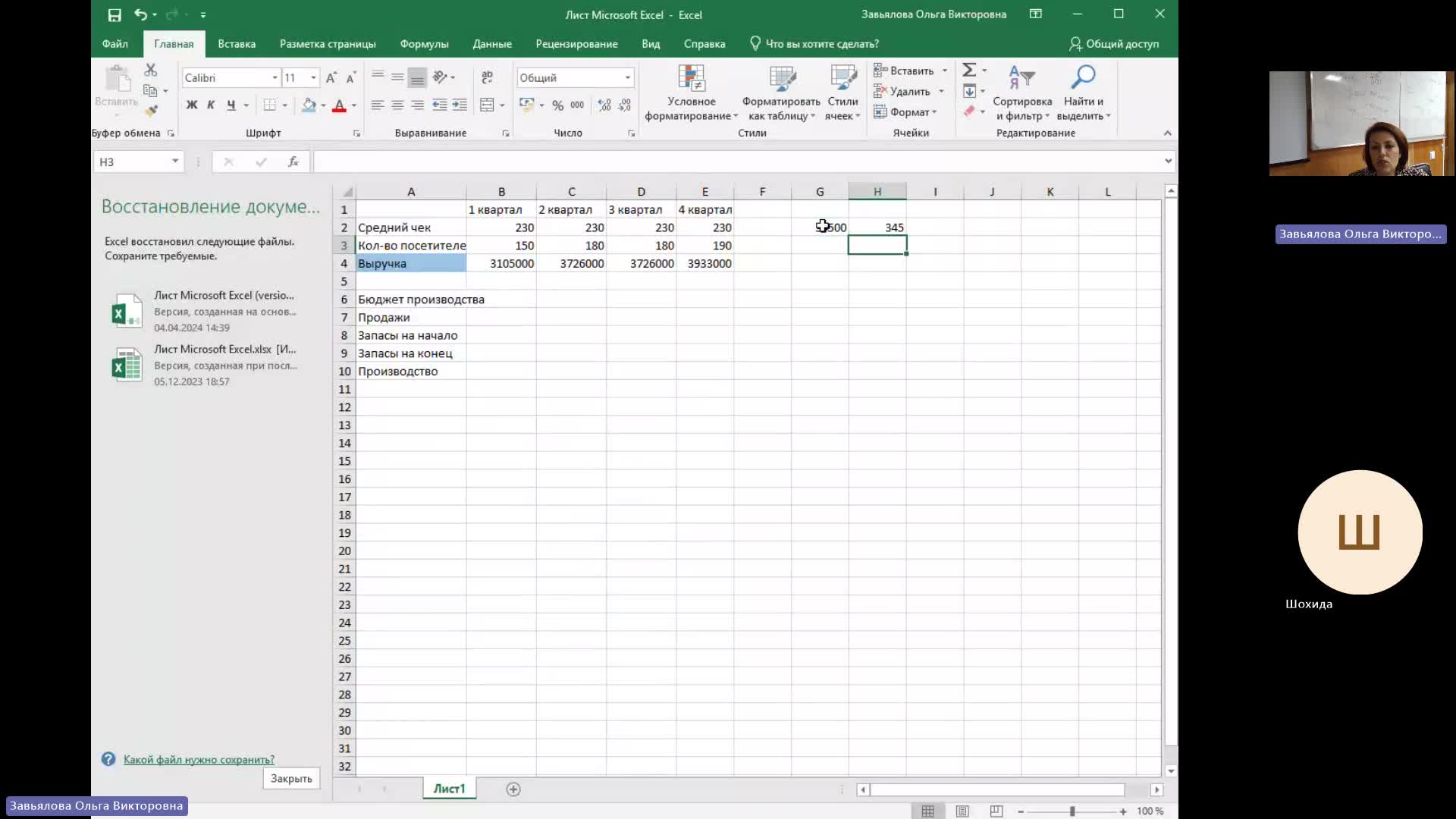Toggle bottom vertical alignment
This screenshot has width=1456, height=819.
click(x=417, y=77)
